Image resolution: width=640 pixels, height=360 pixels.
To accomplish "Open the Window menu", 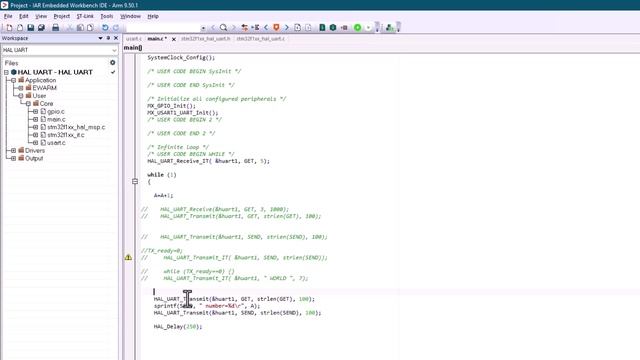I will pyautogui.click(x=130, y=16).
